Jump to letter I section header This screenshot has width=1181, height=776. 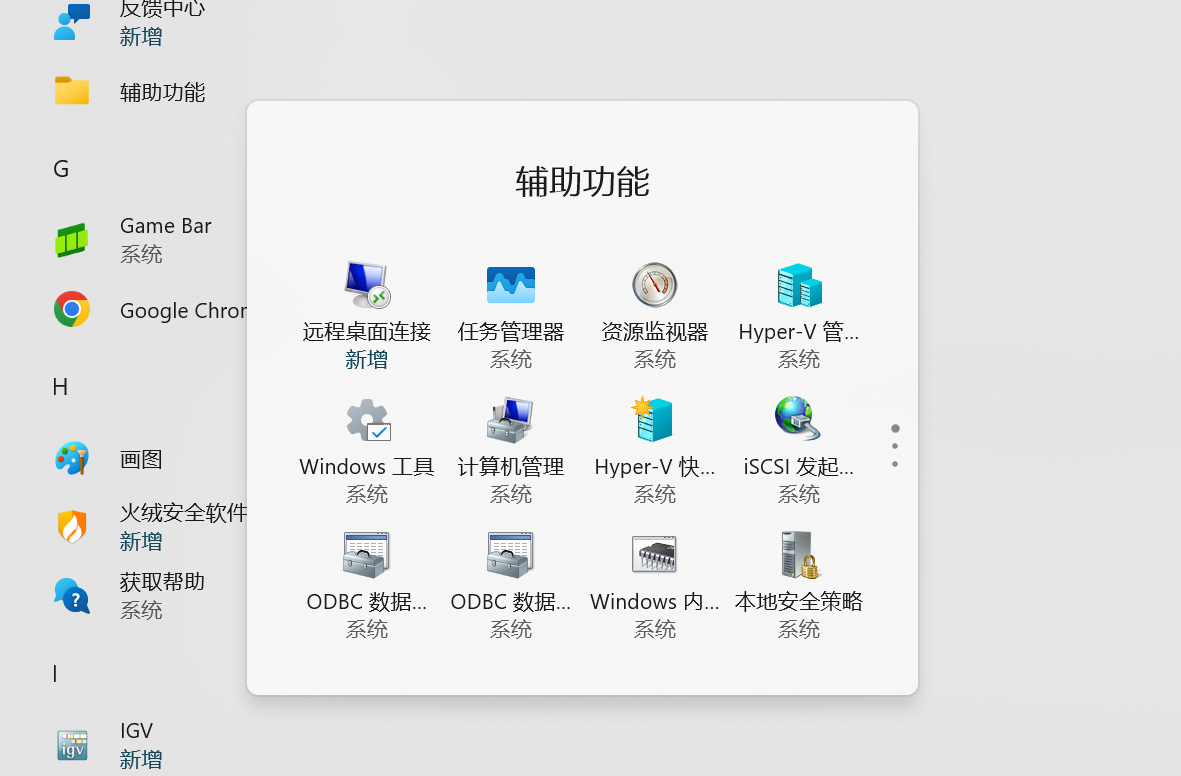click(x=55, y=674)
